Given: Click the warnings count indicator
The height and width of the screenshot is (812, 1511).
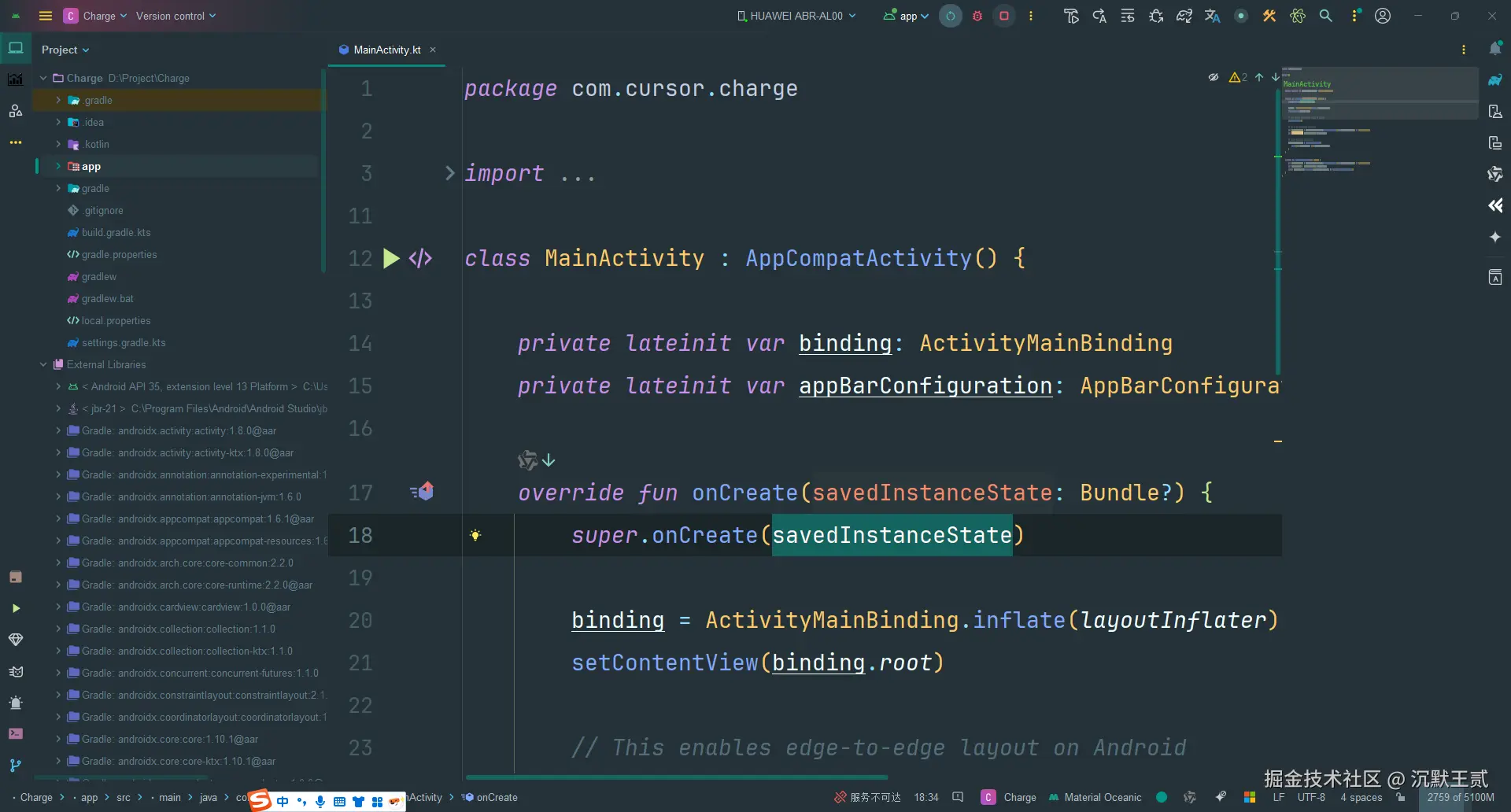Looking at the screenshot, I should 1238,77.
